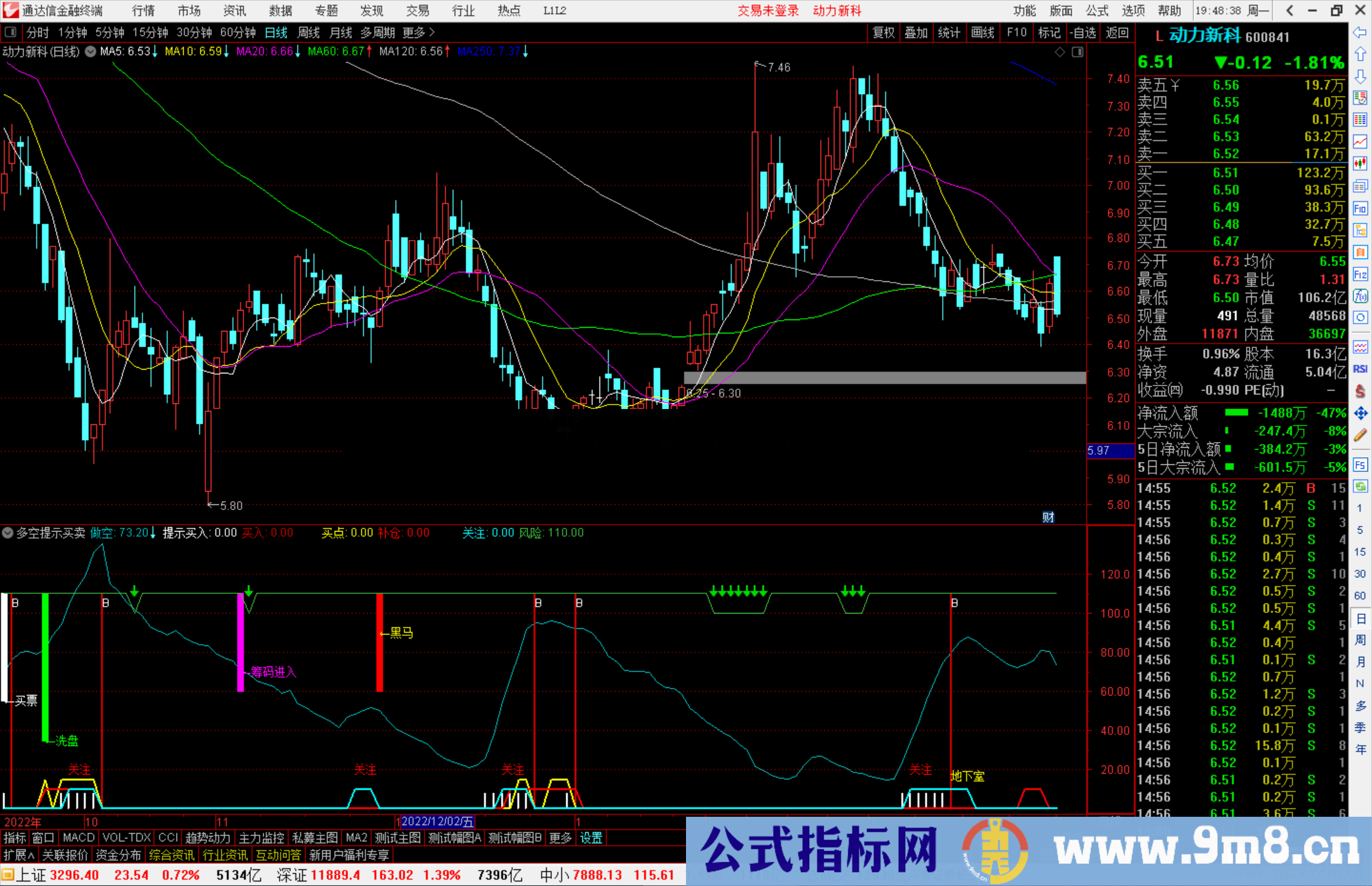Select the pencil drawing tool icon
This screenshot has width=1372, height=886.
1360,435
